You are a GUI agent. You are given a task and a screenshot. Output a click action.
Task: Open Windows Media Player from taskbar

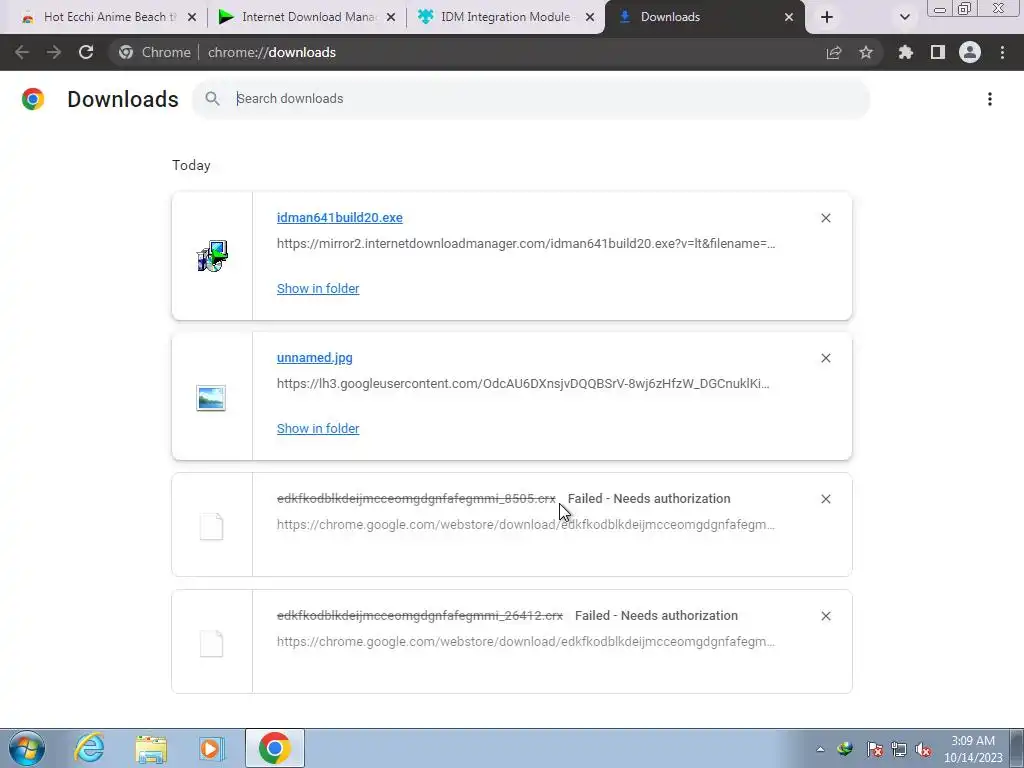point(212,748)
